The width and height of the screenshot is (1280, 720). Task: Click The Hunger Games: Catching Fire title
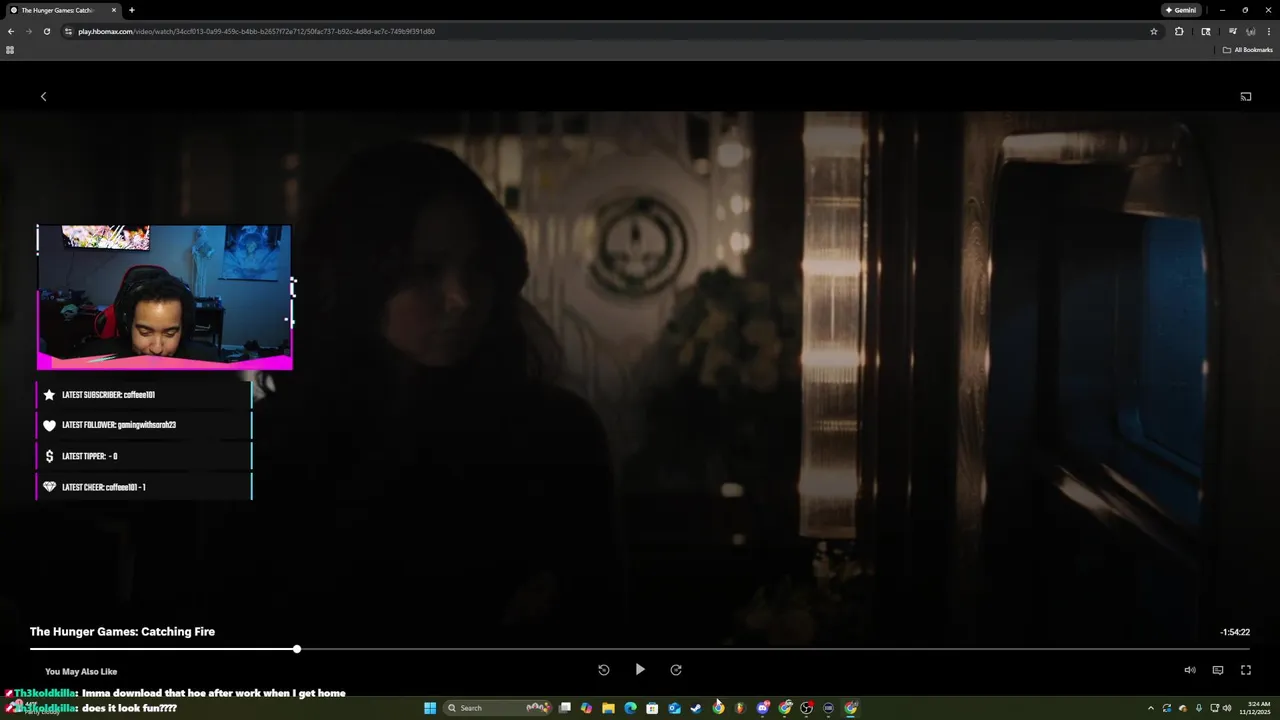[x=122, y=631]
